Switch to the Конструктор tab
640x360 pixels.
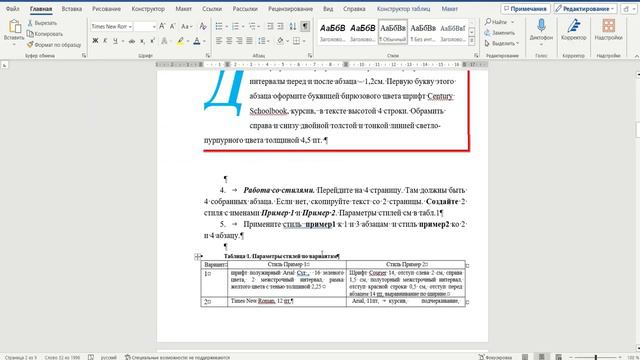(x=148, y=9)
